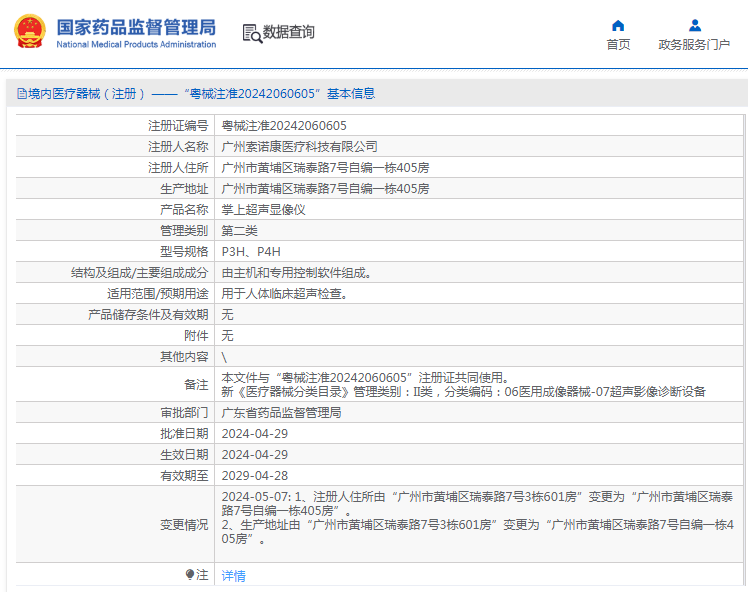Click the national emblem logo
This screenshot has height=592, width=748.
(30, 31)
